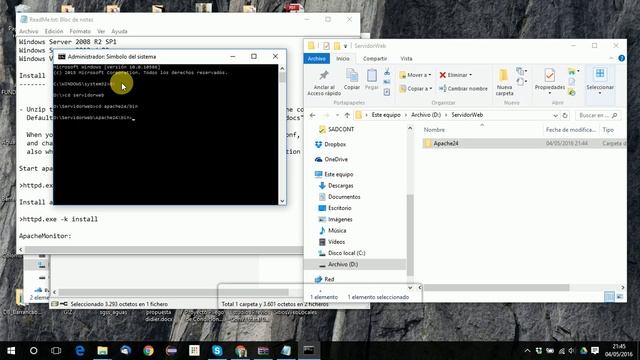Click Archivo (D:) in the address breadcrumb

(426, 115)
